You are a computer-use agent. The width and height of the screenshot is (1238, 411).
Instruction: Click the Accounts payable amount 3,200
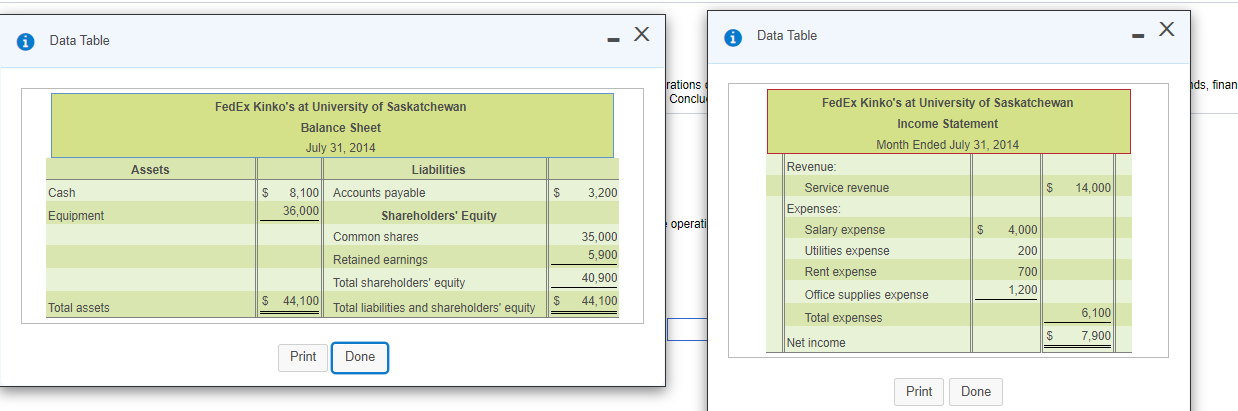click(603, 193)
